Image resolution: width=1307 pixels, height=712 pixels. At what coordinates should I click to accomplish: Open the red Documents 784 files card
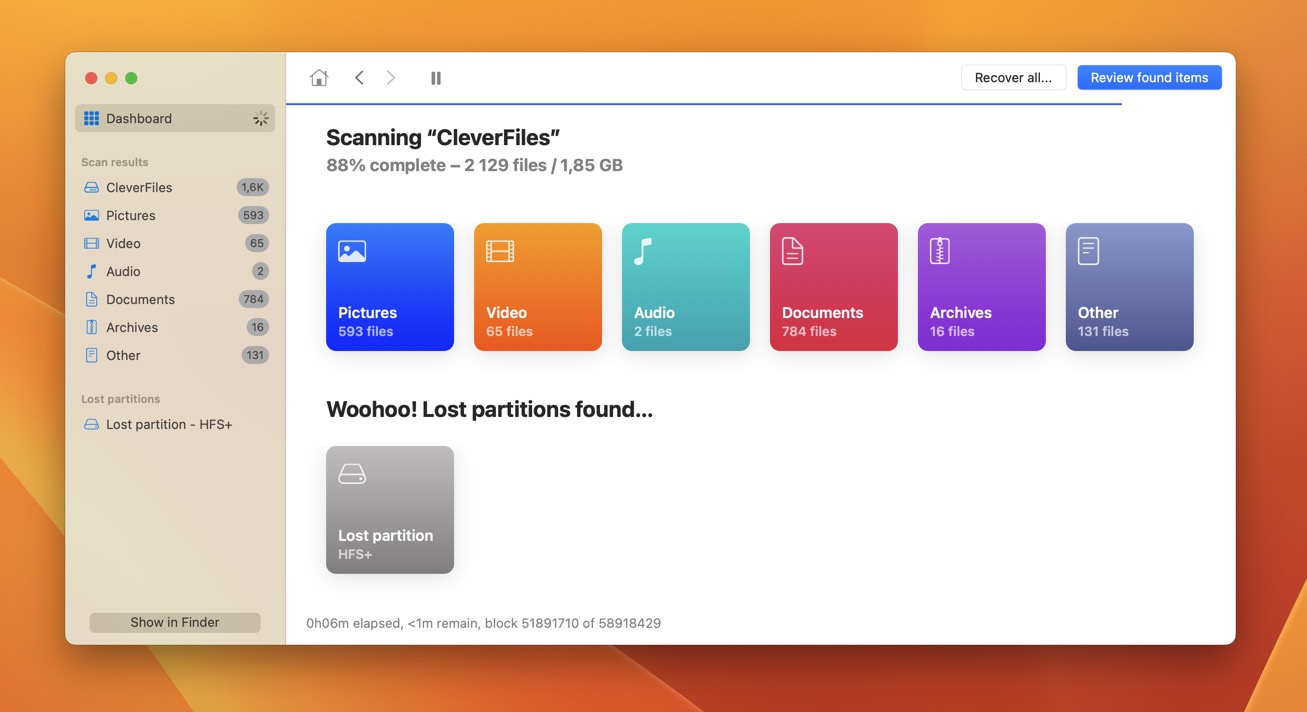[x=834, y=287]
